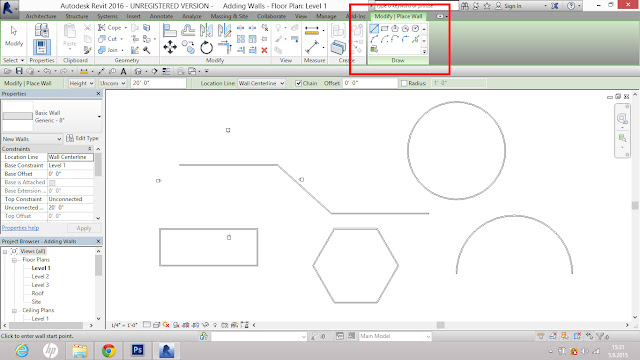Select the Rectangle draw tool

[384, 29]
